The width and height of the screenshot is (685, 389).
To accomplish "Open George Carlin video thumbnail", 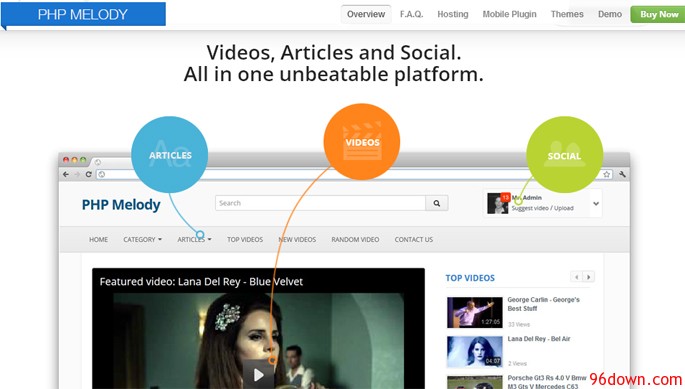I will (474, 312).
